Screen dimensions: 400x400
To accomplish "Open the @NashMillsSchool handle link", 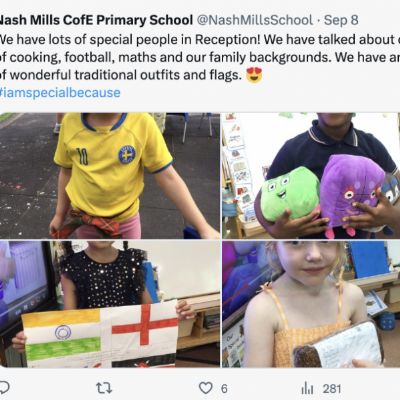I will tap(255, 20).
